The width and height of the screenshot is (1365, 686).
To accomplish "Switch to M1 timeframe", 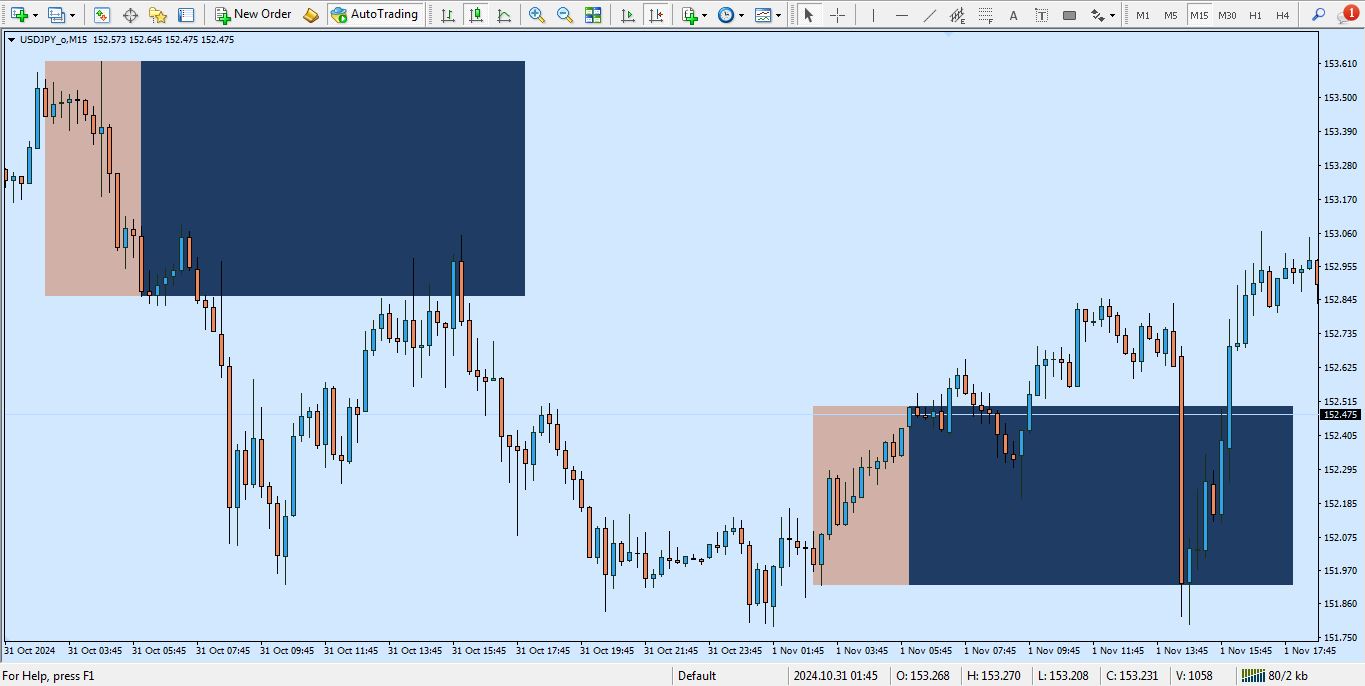I will coord(1142,15).
